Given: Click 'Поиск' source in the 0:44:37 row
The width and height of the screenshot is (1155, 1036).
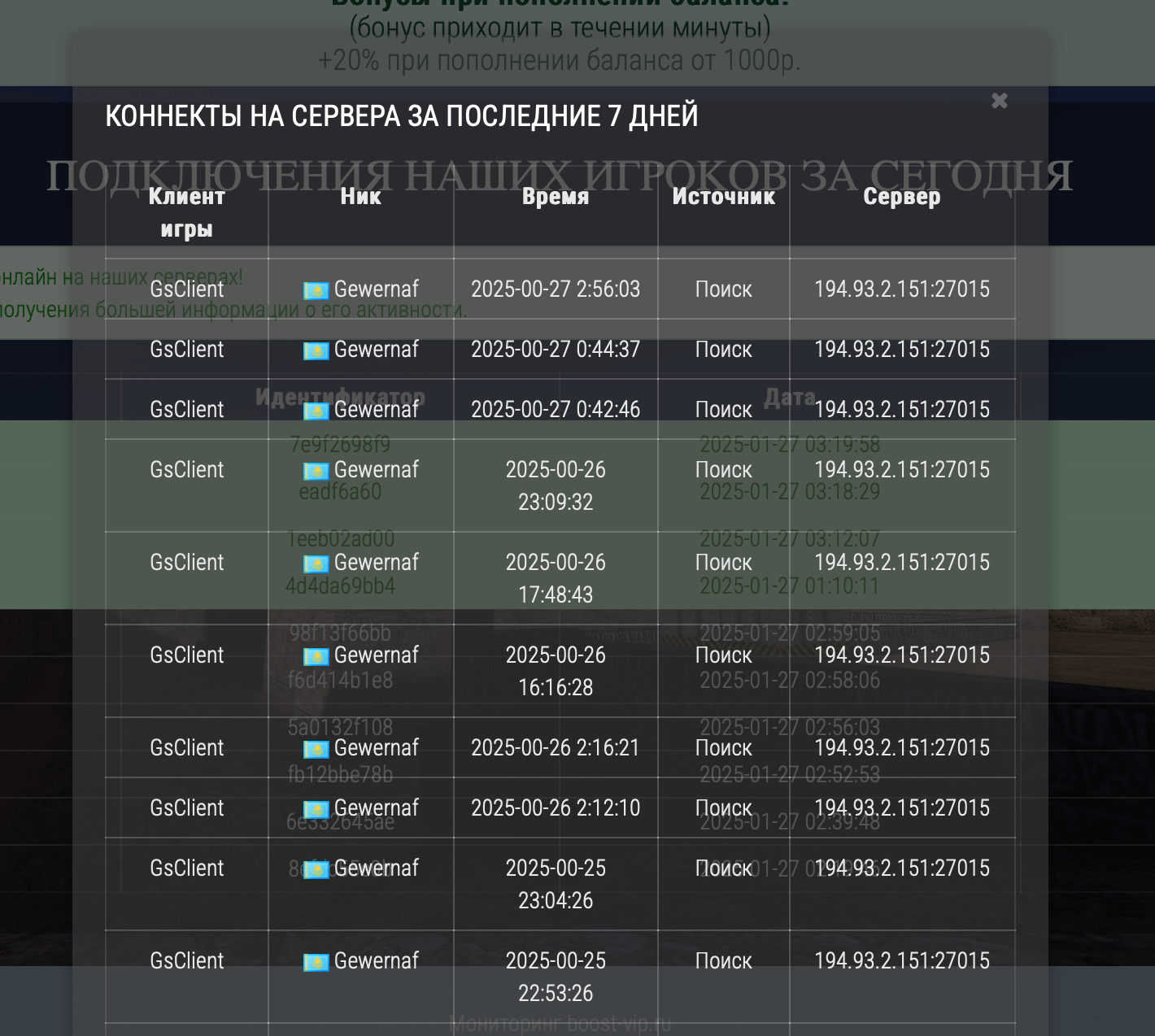Looking at the screenshot, I should (724, 349).
